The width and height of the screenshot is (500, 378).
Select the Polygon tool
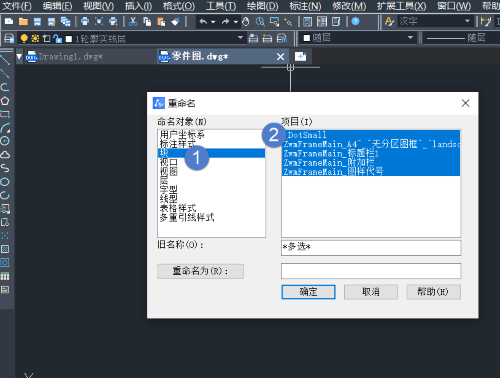[x=5, y=101]
